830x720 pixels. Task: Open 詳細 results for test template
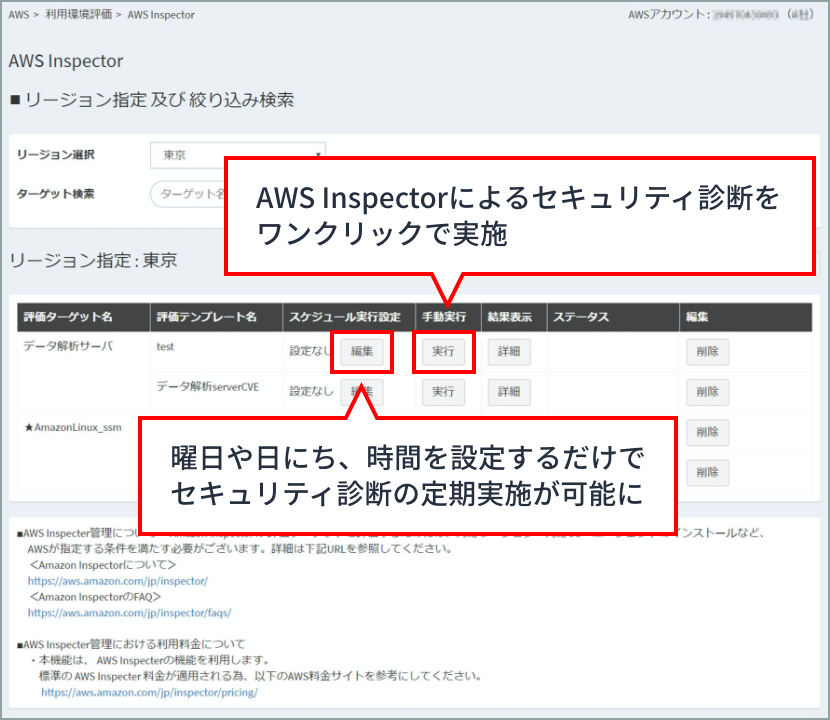click(x=509, y=352)
